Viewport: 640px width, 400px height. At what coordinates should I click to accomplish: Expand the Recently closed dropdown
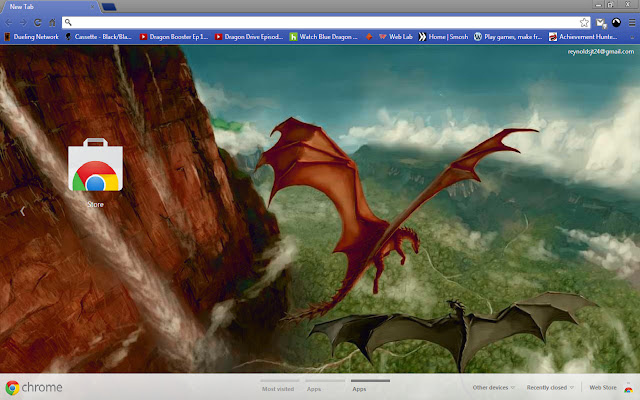pyautogui.click(x=550, y=387)
